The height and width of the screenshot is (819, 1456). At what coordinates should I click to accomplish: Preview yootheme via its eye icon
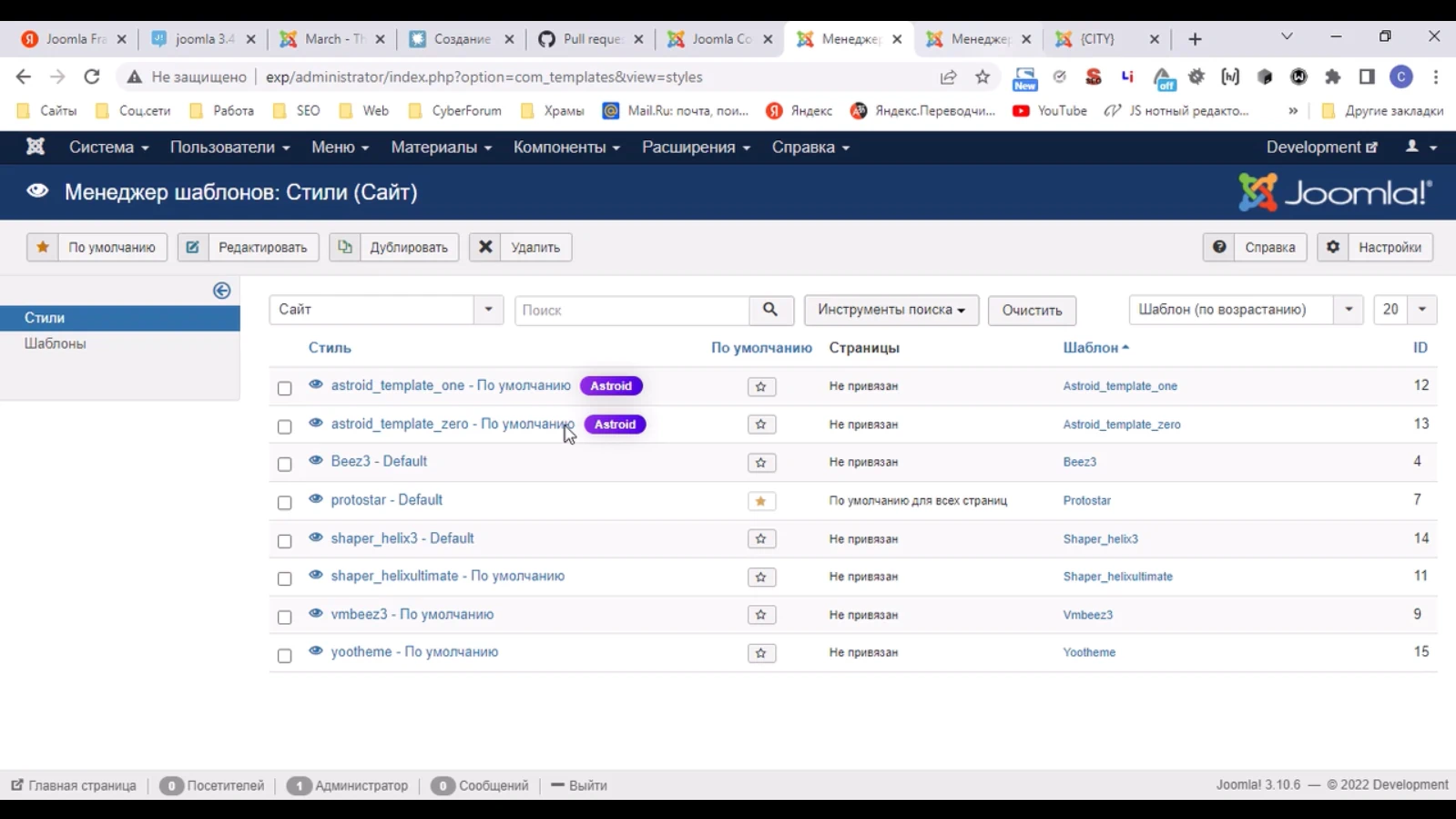pyautogui.click(x=316, y=650)
